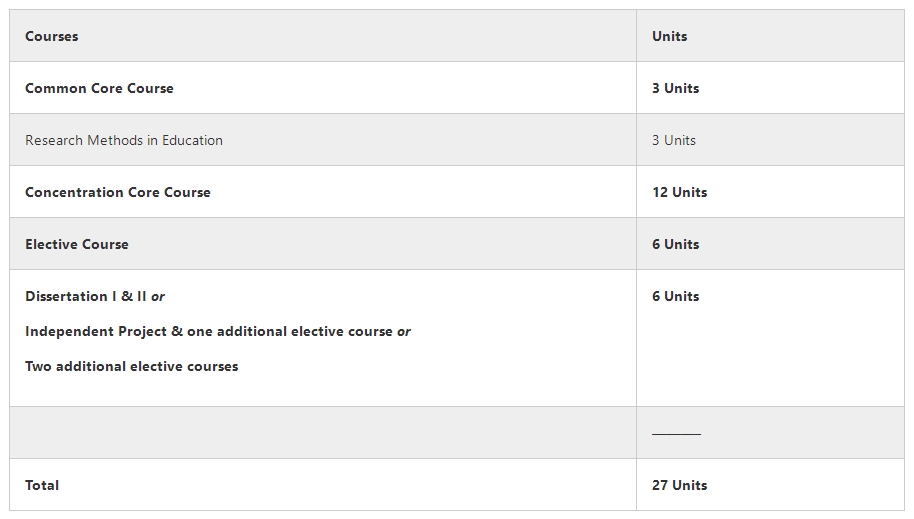Image resolution: width=914 pixels, height=519 pixels.
Task: Click the underline separator above total
Action: [676, 433]
